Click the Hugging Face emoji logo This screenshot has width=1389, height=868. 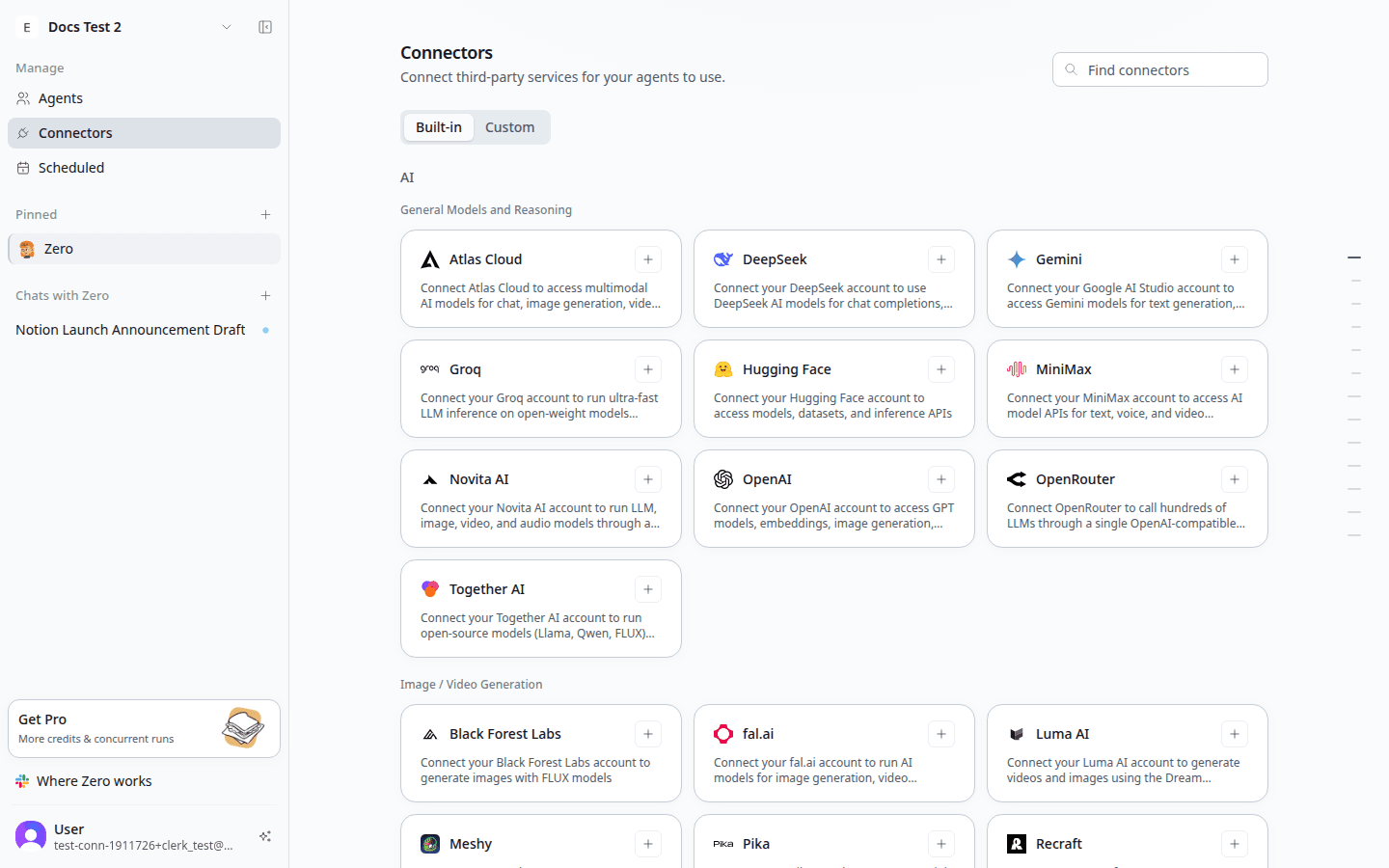(x=723, y=369)
